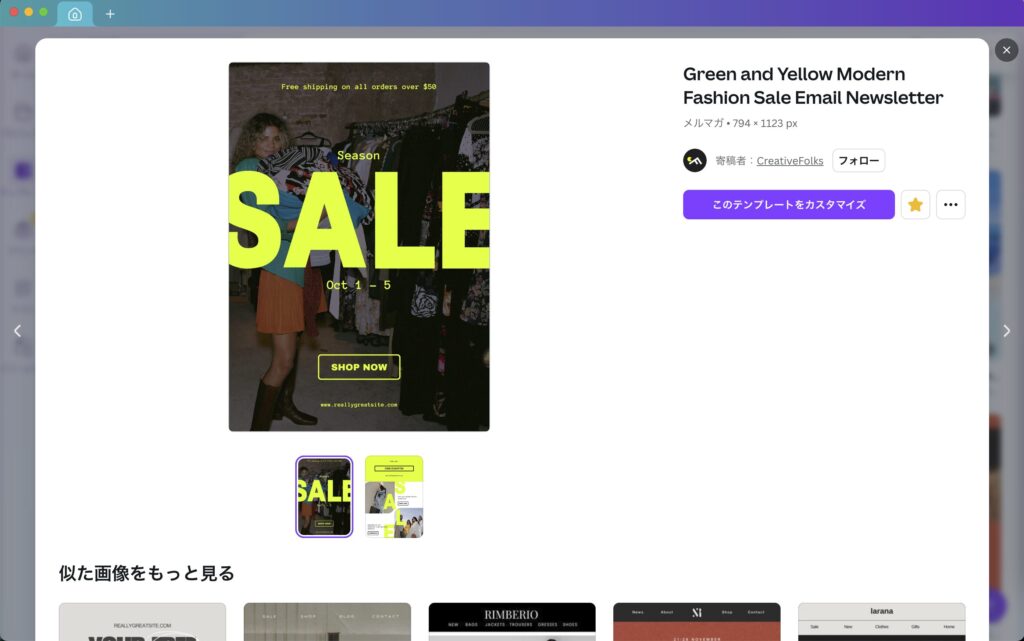Click このテンプレートをカスタマイズ button

click(788, 204)
